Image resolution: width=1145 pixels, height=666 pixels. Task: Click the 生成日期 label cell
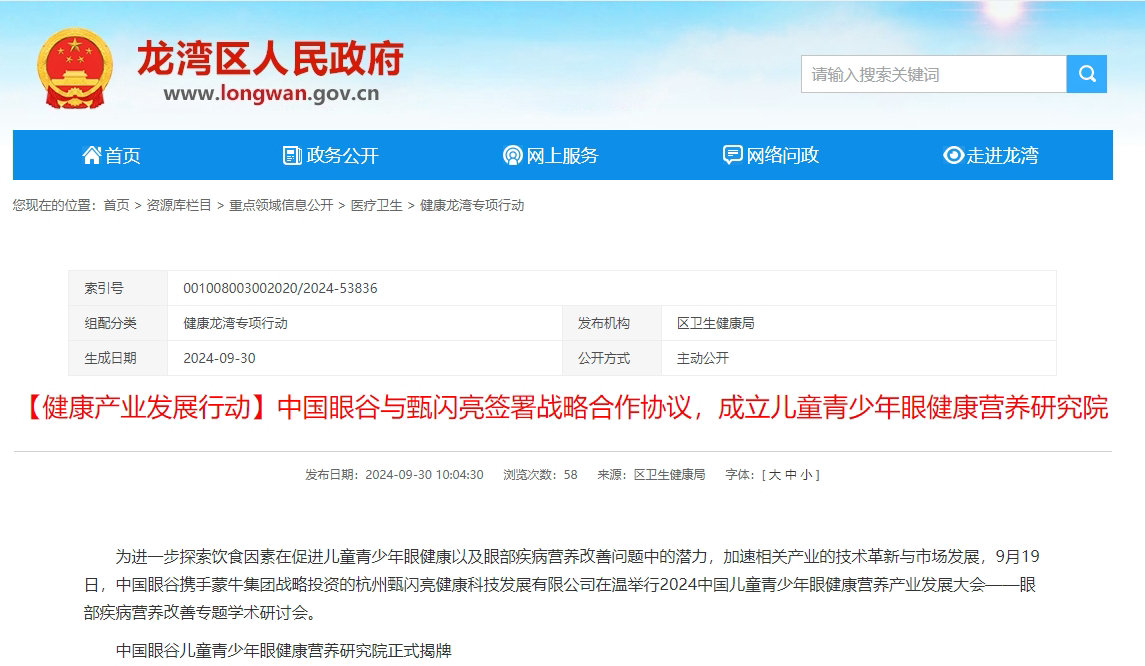click(118, 359)
